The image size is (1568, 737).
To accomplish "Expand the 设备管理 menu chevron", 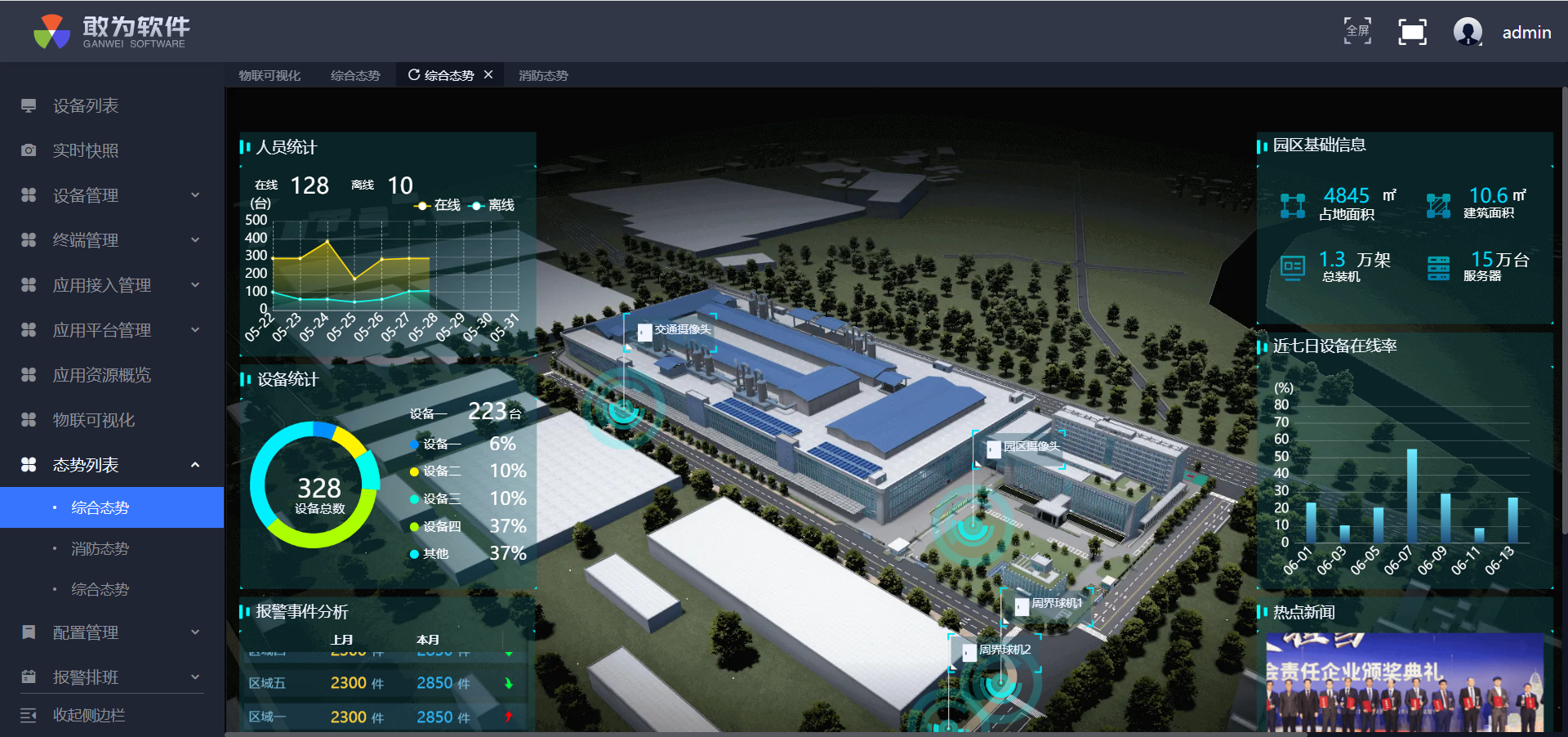I will coord(195,195).
